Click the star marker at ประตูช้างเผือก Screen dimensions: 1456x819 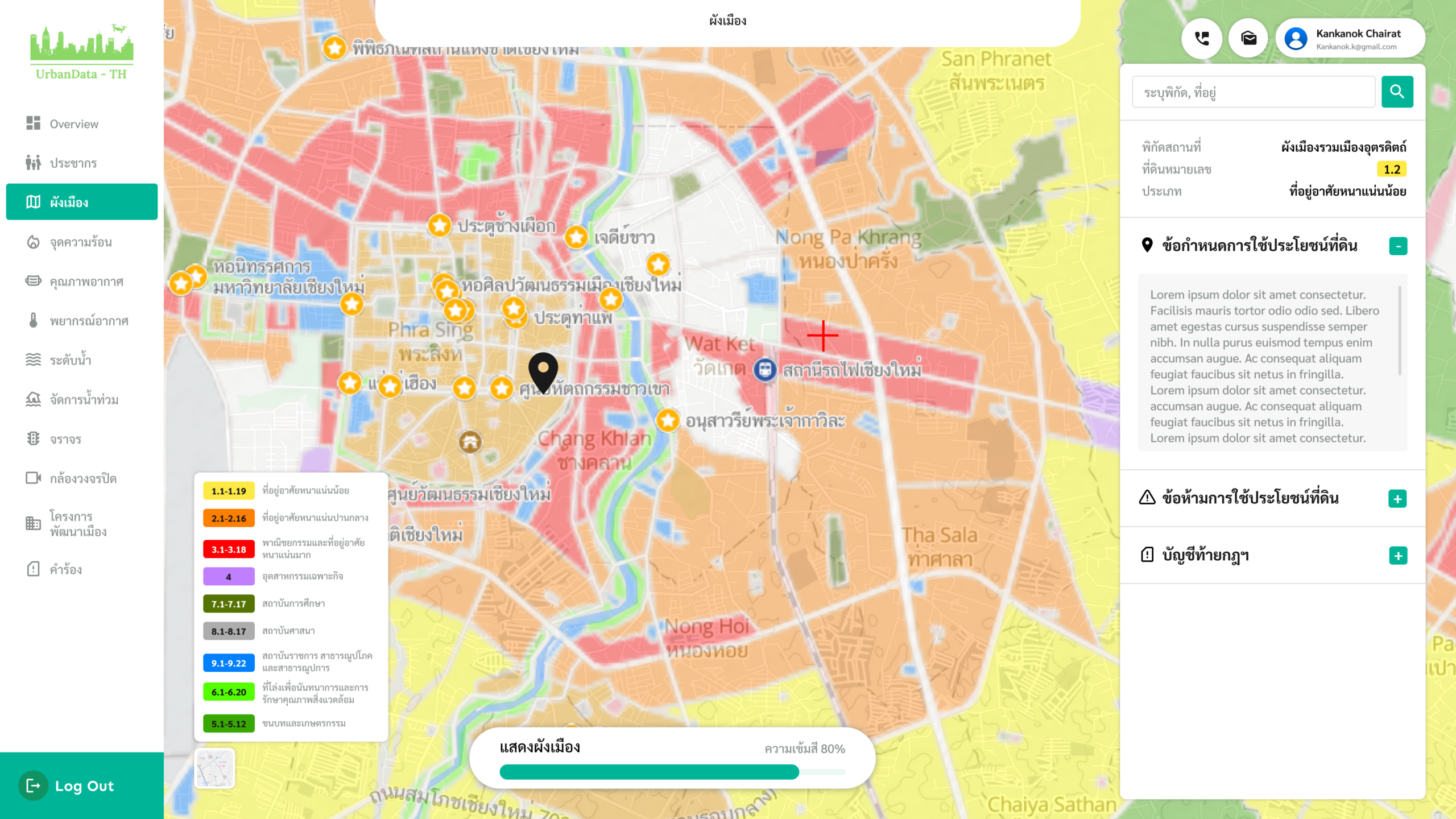[440, 226]
